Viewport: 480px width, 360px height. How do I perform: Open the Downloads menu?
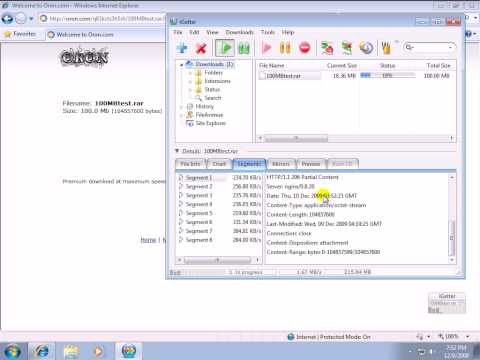coord(240,32)
